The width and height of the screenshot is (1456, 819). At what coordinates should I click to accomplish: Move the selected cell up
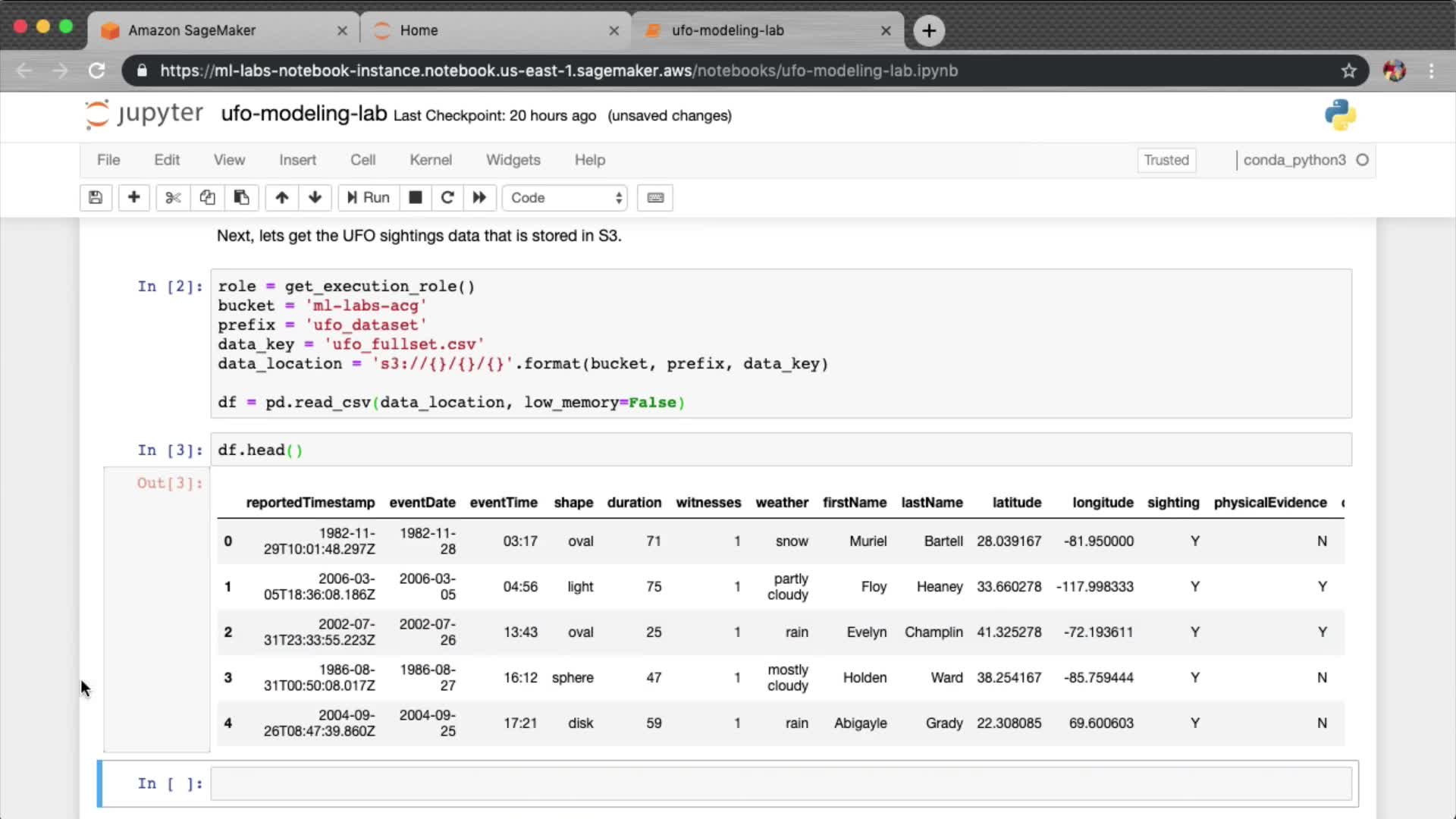[281, 198]
